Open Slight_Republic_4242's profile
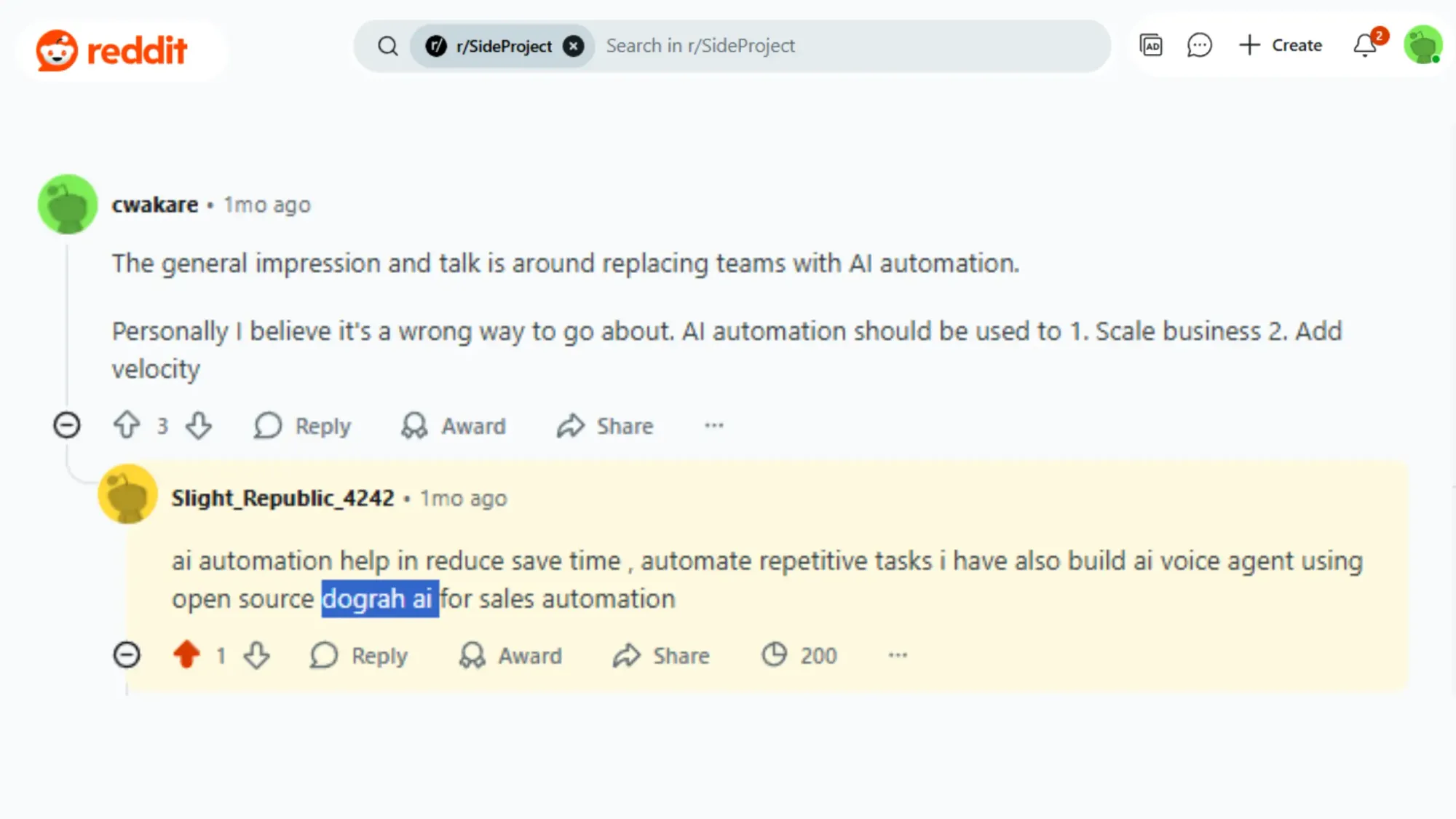Image resolution: width=1456 pixels, height=819 pixels. [x=283, y=498]
